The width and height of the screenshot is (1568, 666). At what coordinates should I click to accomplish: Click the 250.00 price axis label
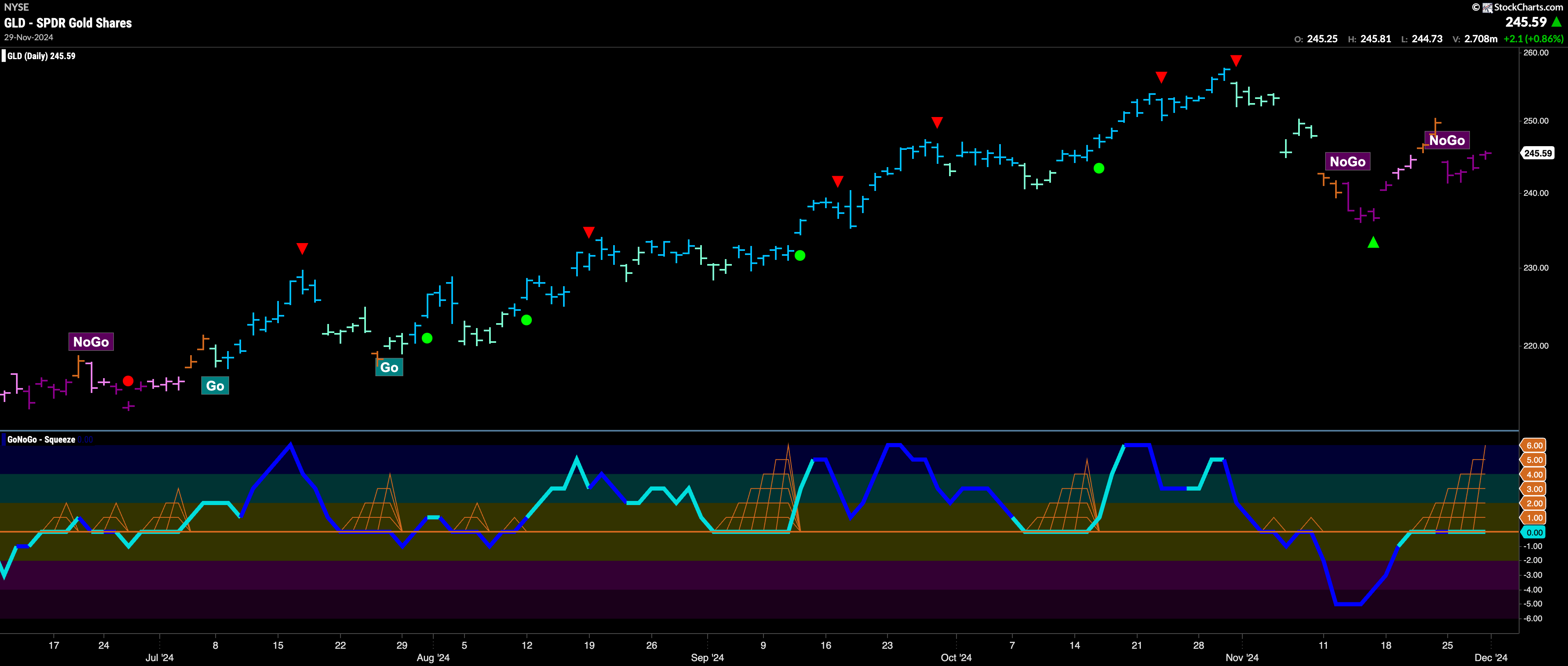click(x=1536, y=121)
